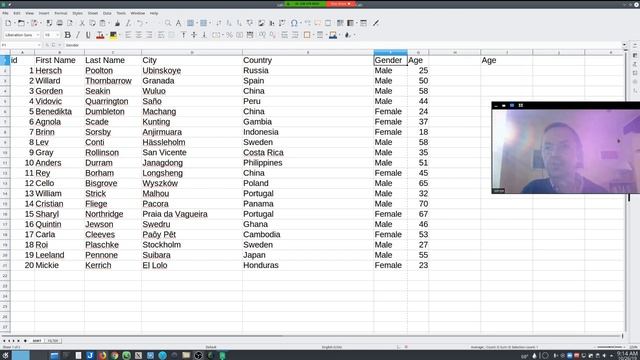Image resolution: width=640 pixels, height=360 pixels.
Task: Click the Sort Descending icon
Action: (x=240, y=23)
